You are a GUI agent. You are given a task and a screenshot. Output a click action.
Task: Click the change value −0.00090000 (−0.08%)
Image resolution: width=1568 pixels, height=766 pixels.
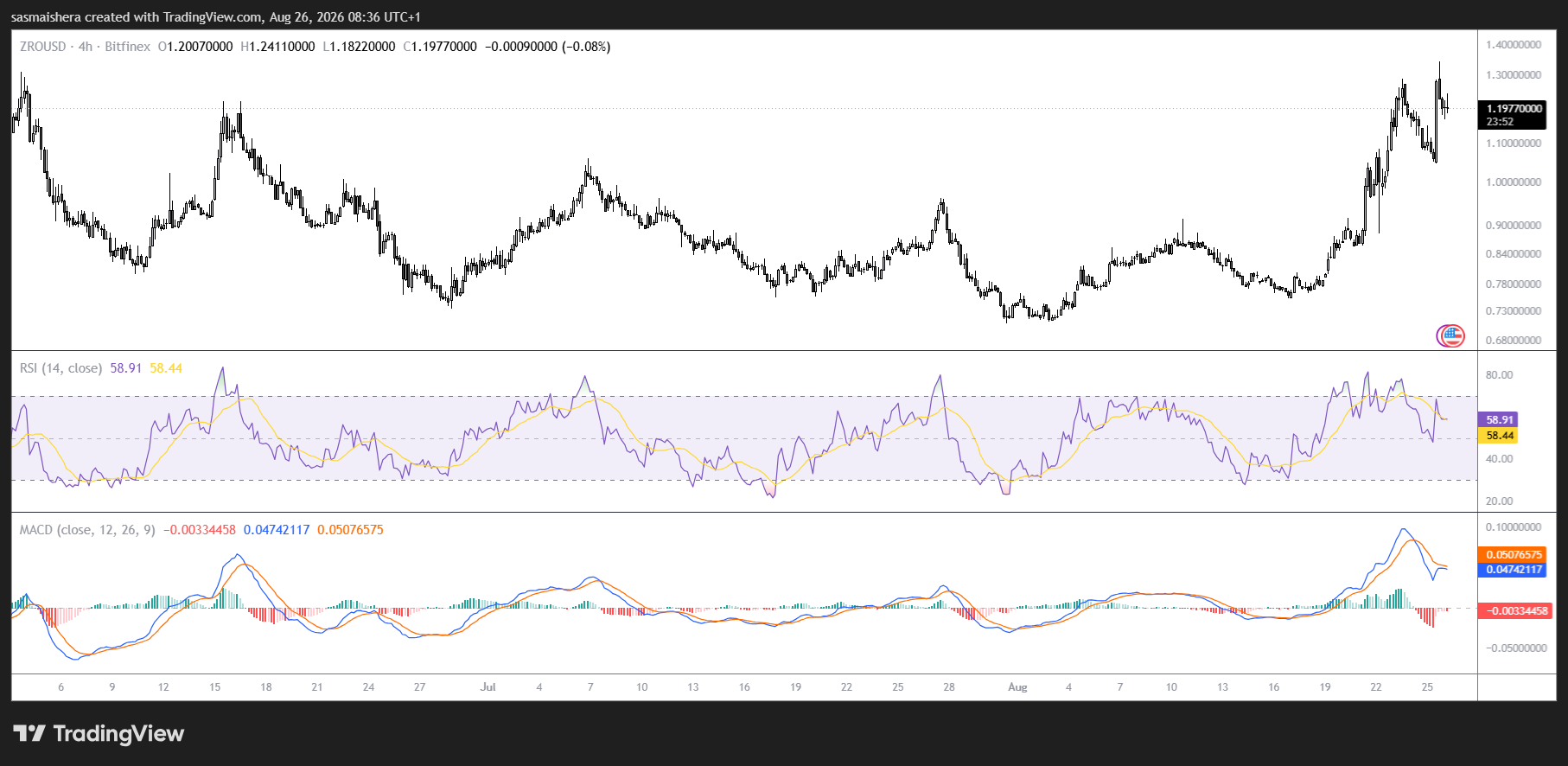548,47
